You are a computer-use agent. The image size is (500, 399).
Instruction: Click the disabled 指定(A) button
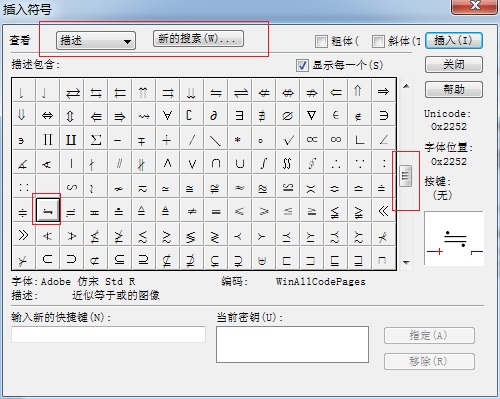point(429,335)
